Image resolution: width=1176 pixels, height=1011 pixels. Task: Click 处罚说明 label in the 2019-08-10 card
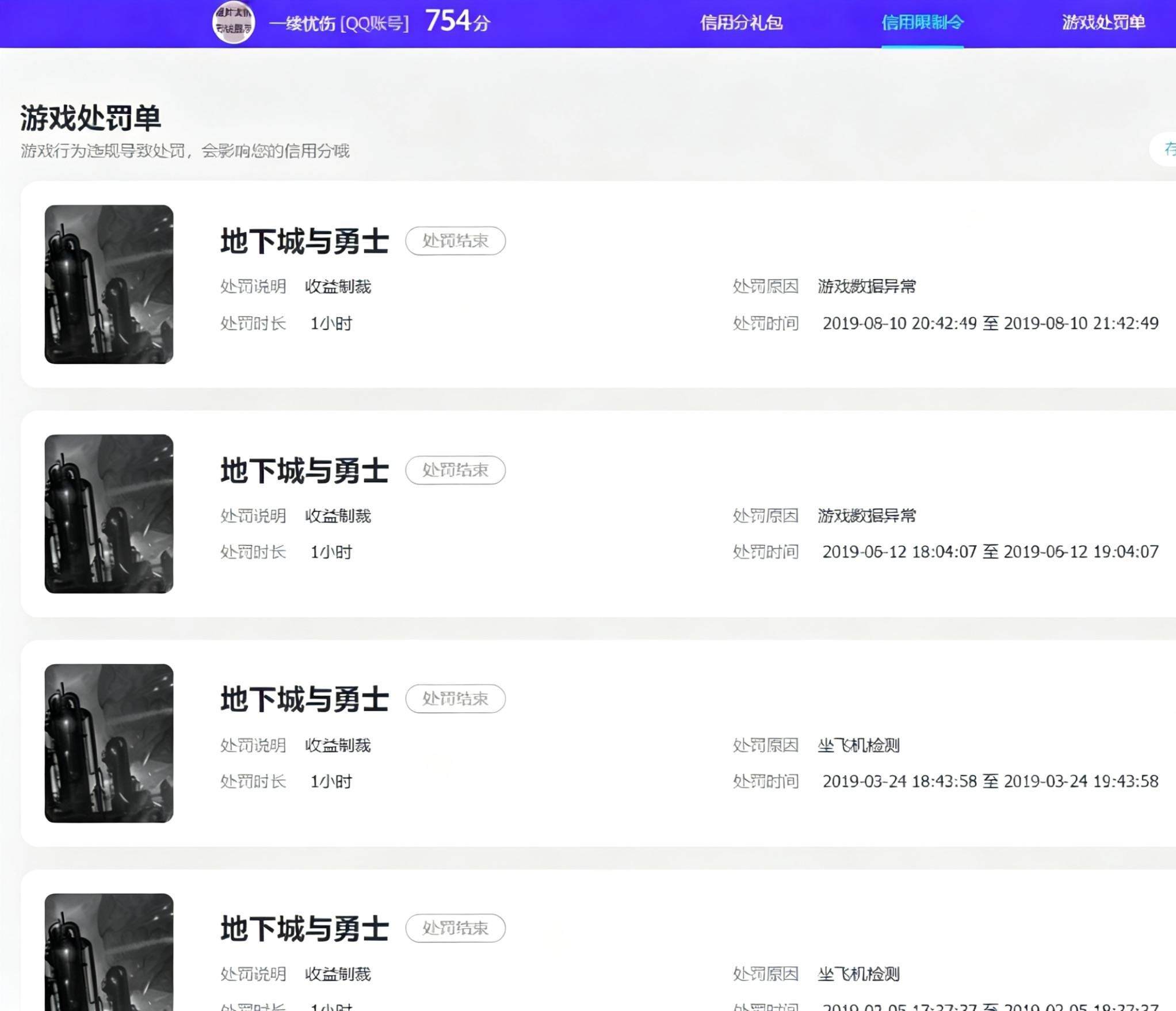pos(253,286)
